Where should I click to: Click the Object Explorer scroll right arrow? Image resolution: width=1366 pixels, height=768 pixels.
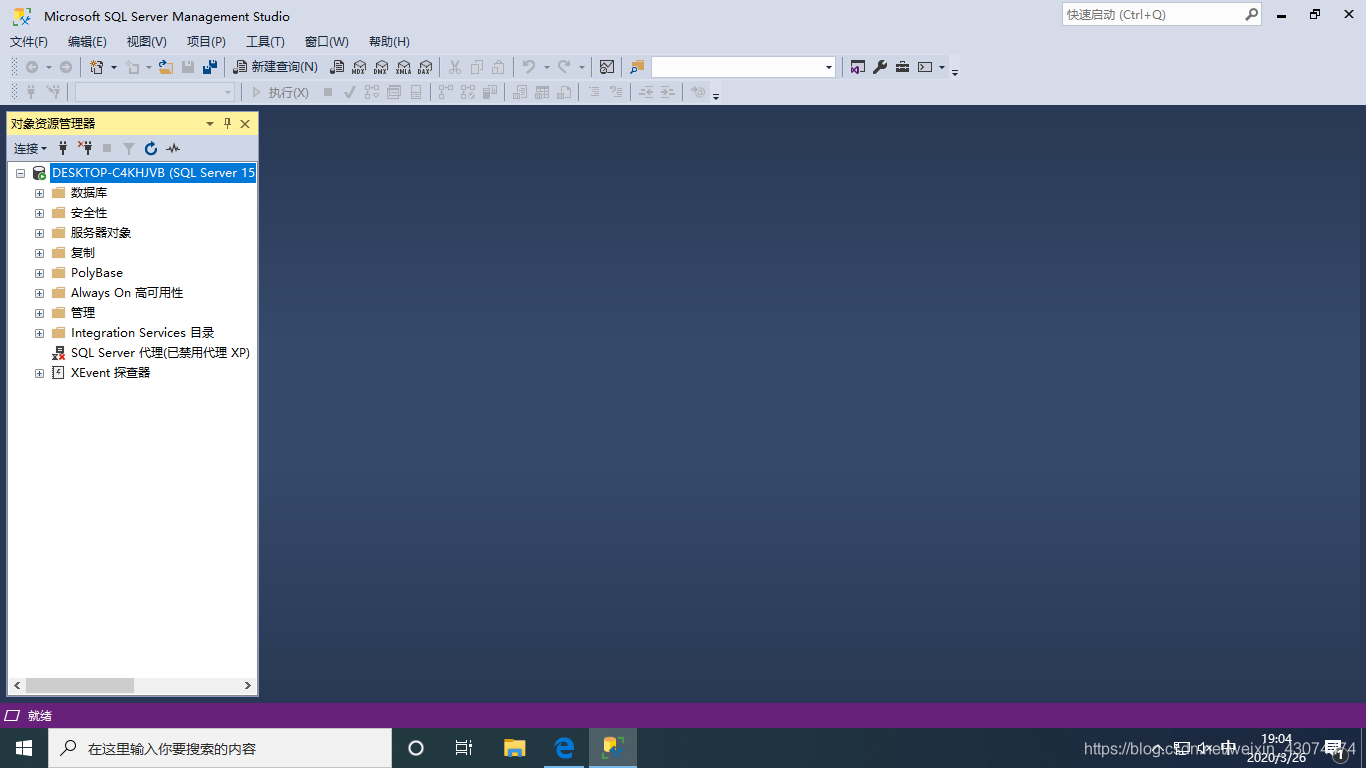click(x=248, y=686)
